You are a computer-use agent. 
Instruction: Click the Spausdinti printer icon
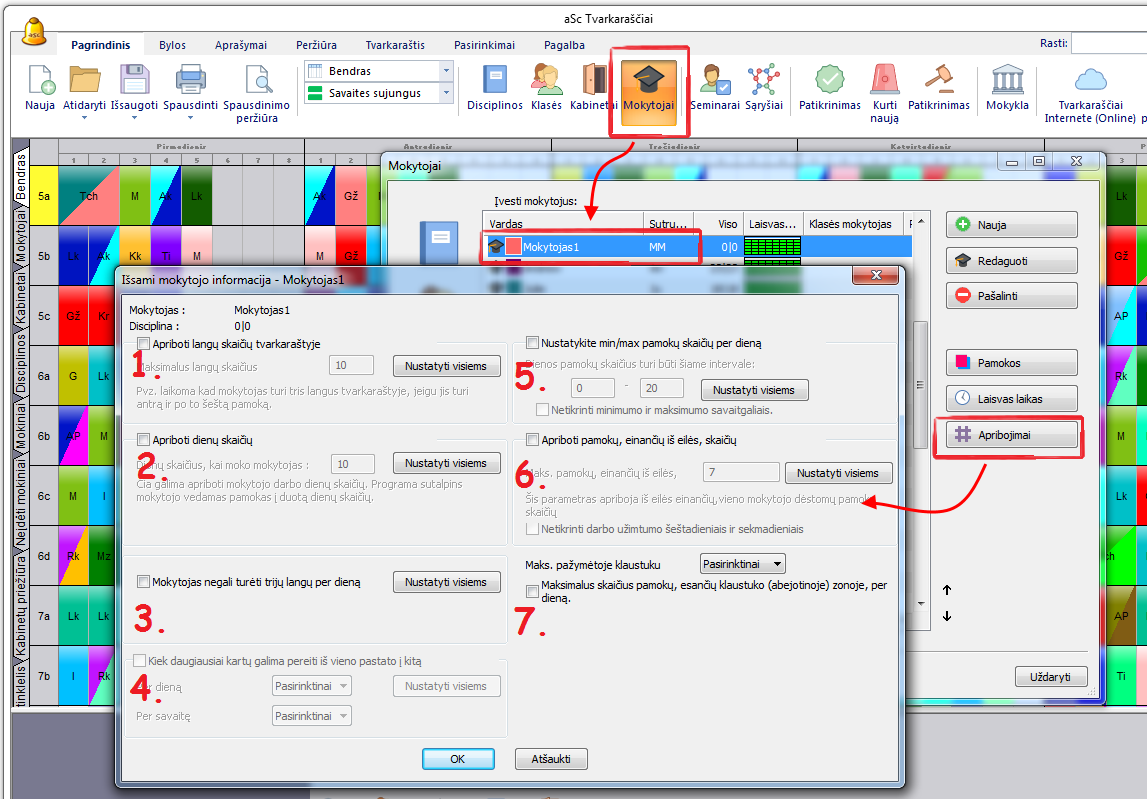[190, 81]
